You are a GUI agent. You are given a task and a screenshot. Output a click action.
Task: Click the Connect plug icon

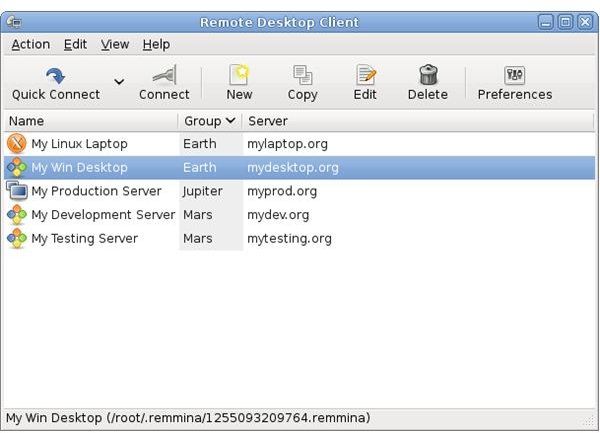tap(165, 75)
